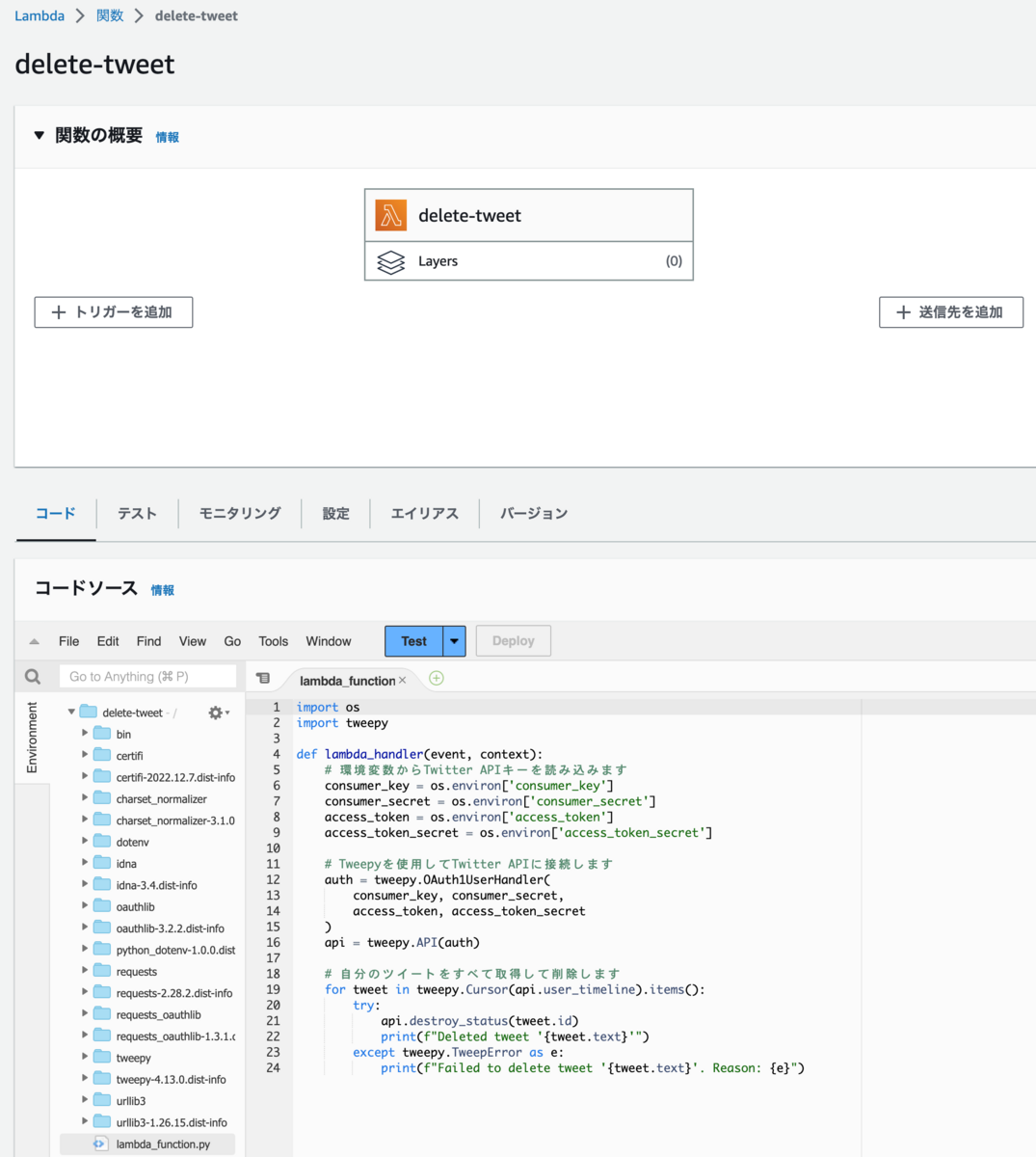Expand the oauthlib folder
The width and height of the screenshot is (1036, 1157).
(85, 906)
